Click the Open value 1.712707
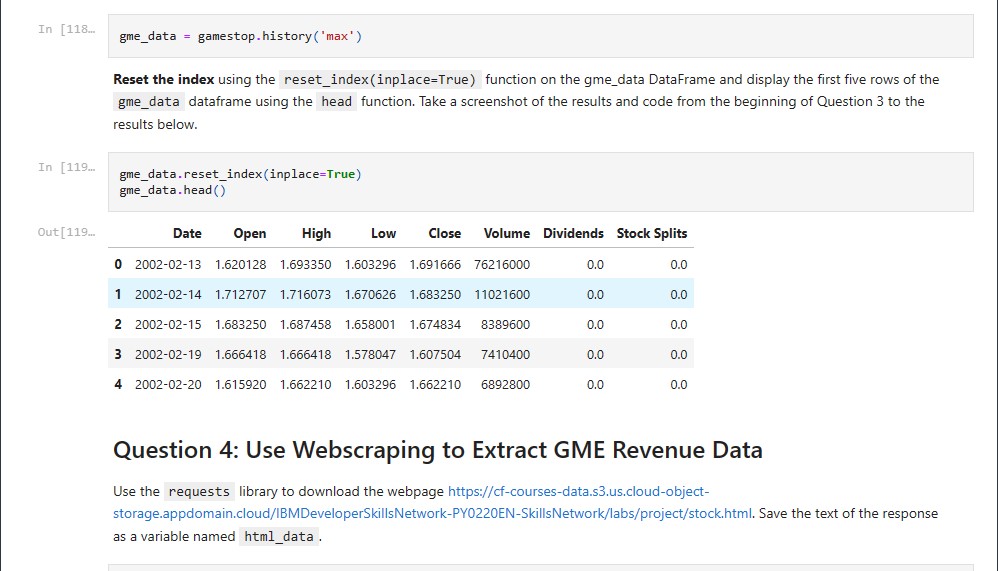 [x=241, y=294]
